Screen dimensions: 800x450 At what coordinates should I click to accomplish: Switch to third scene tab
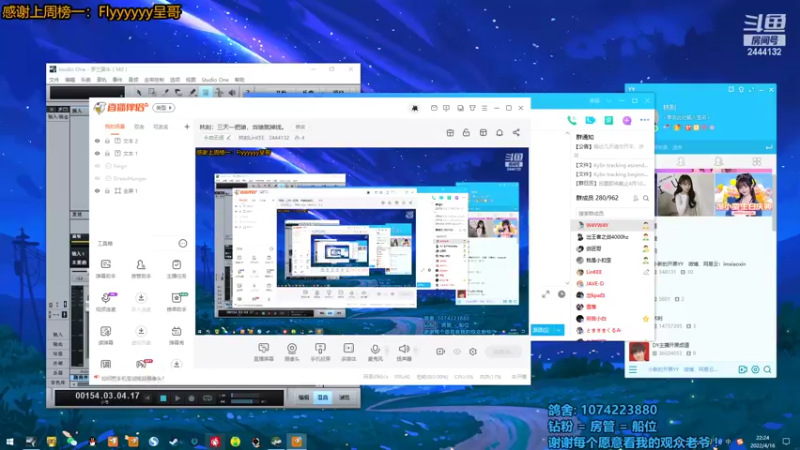click(x=161, y=127)
